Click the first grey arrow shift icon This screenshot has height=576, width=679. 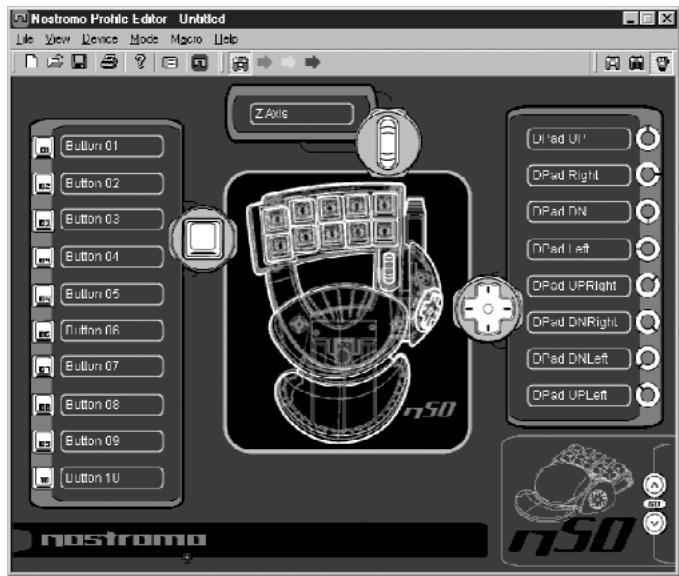264,62
